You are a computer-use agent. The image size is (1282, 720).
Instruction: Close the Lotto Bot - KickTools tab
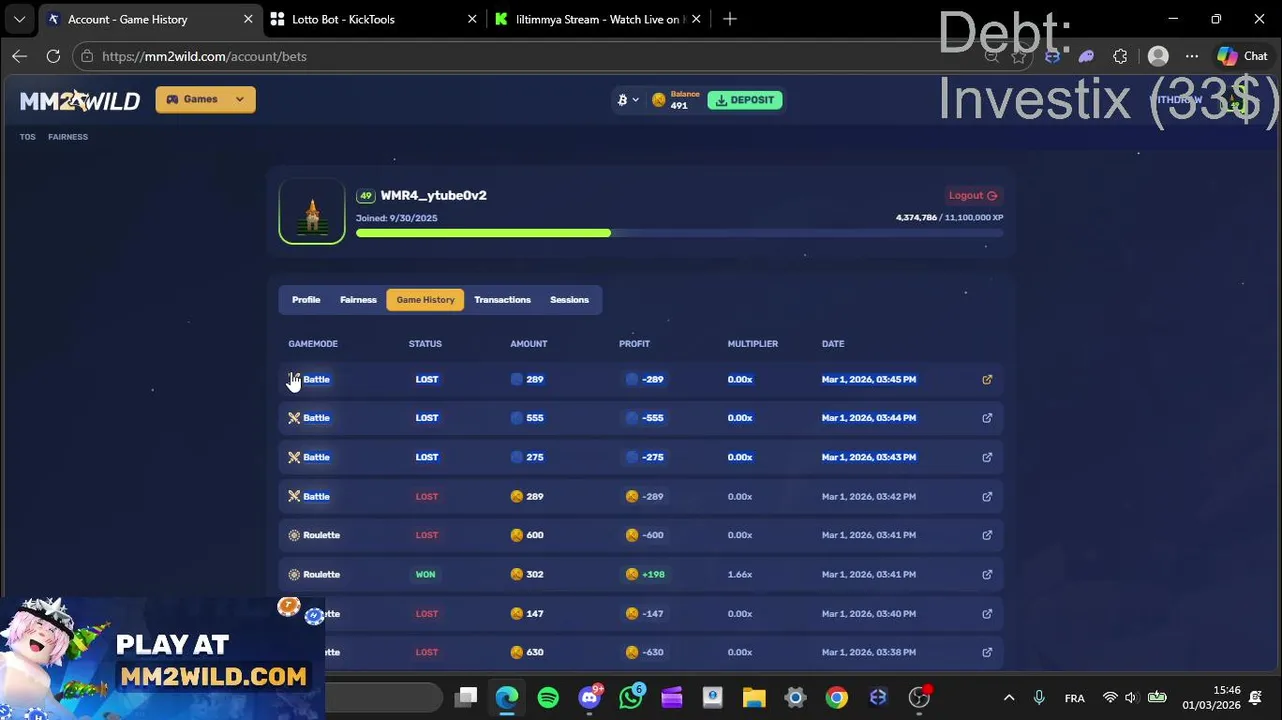tap(472, 19)
